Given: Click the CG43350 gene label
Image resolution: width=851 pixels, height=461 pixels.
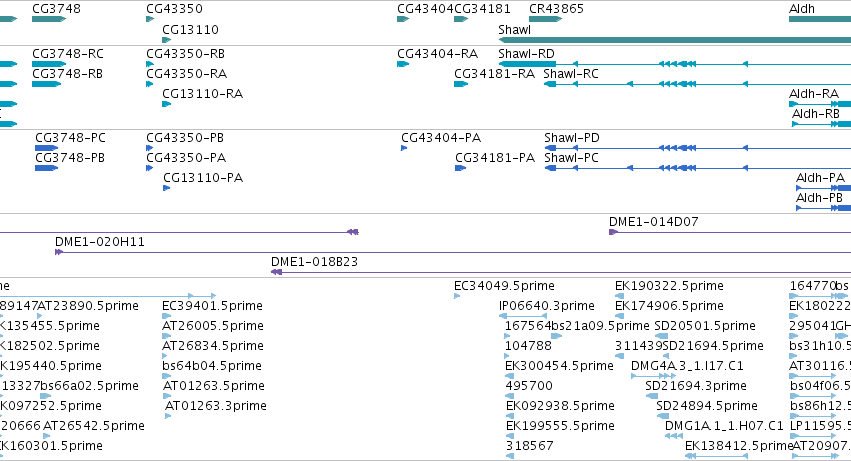Looking at the screenshot, I should [x=174, y=9].
